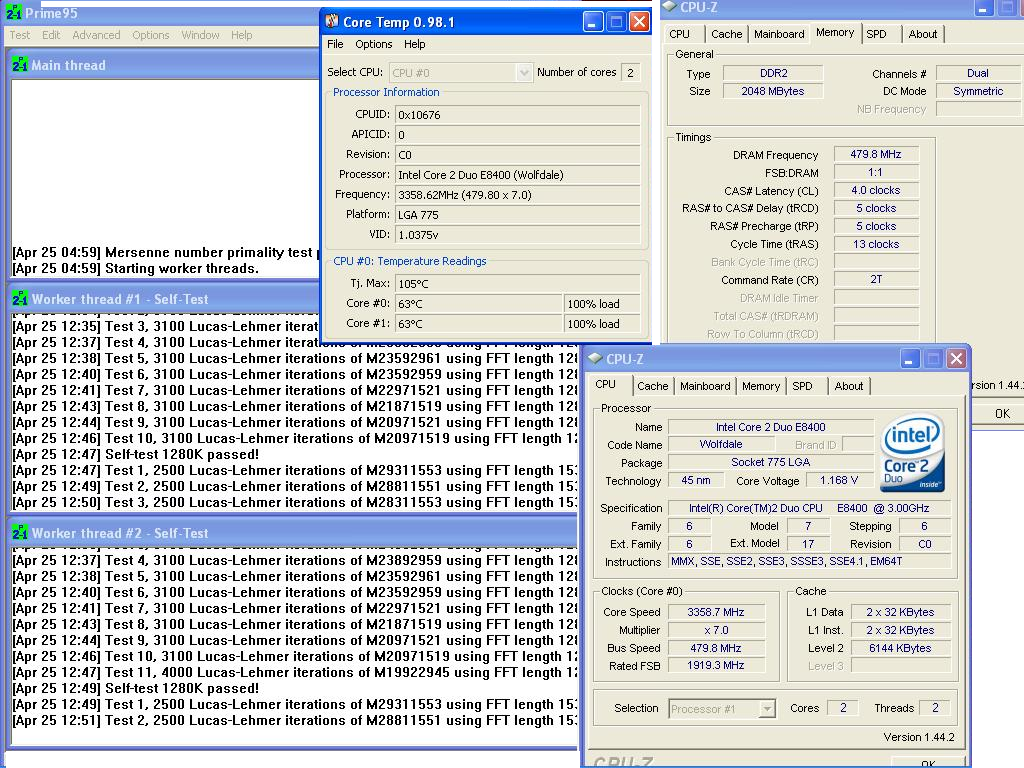
Task: Click the Number of cores field
Action: point(630,72)
